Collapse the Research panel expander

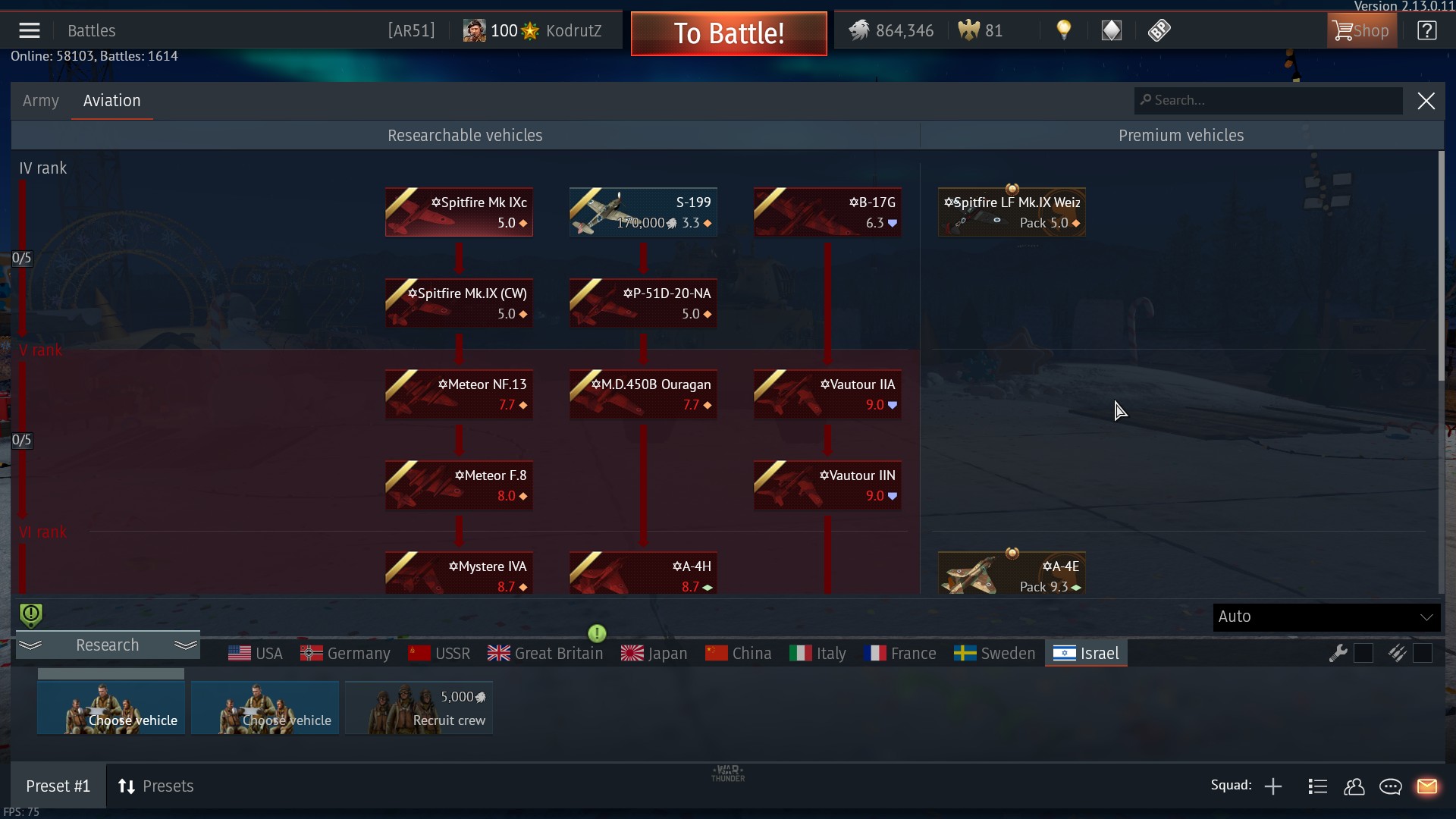108,645
